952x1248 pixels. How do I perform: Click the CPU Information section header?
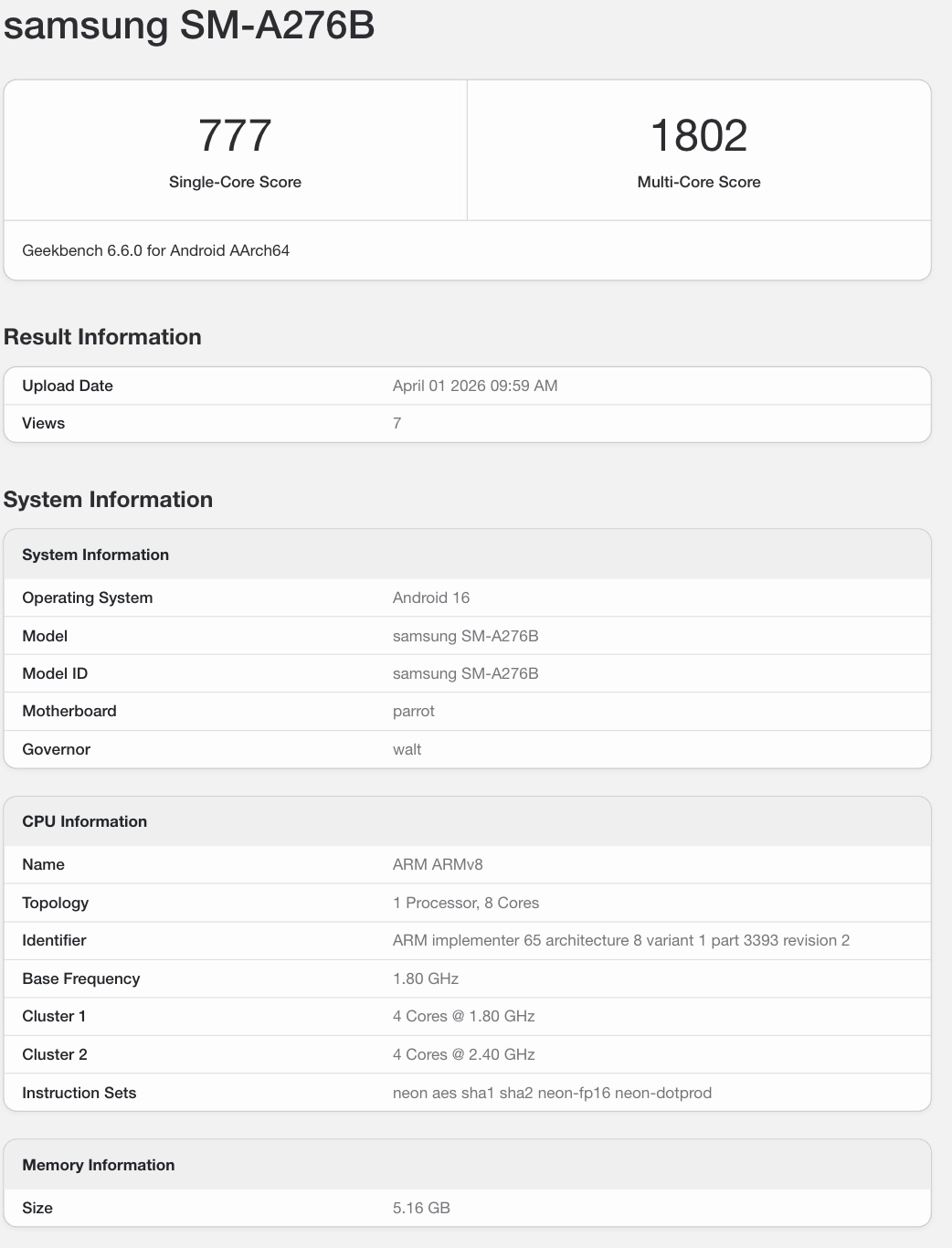click(85, 821)
